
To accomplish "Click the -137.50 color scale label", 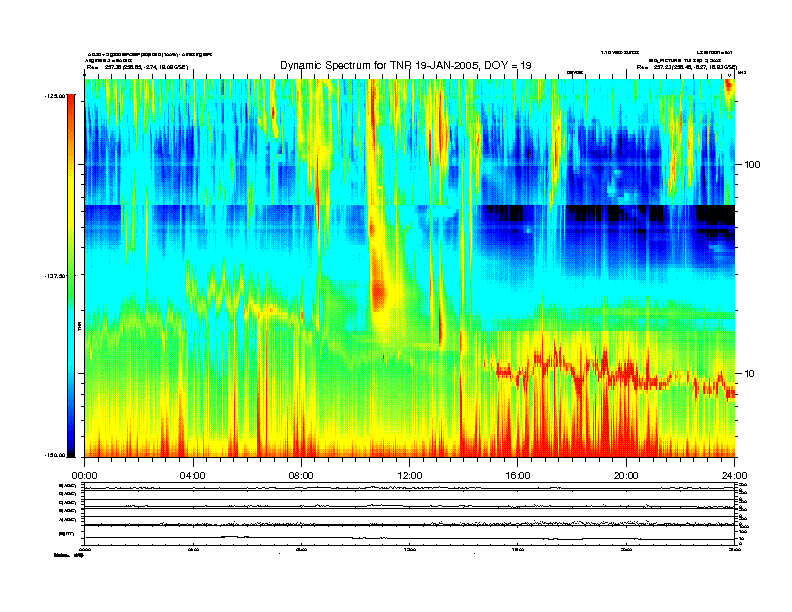I will coord(54,276).
